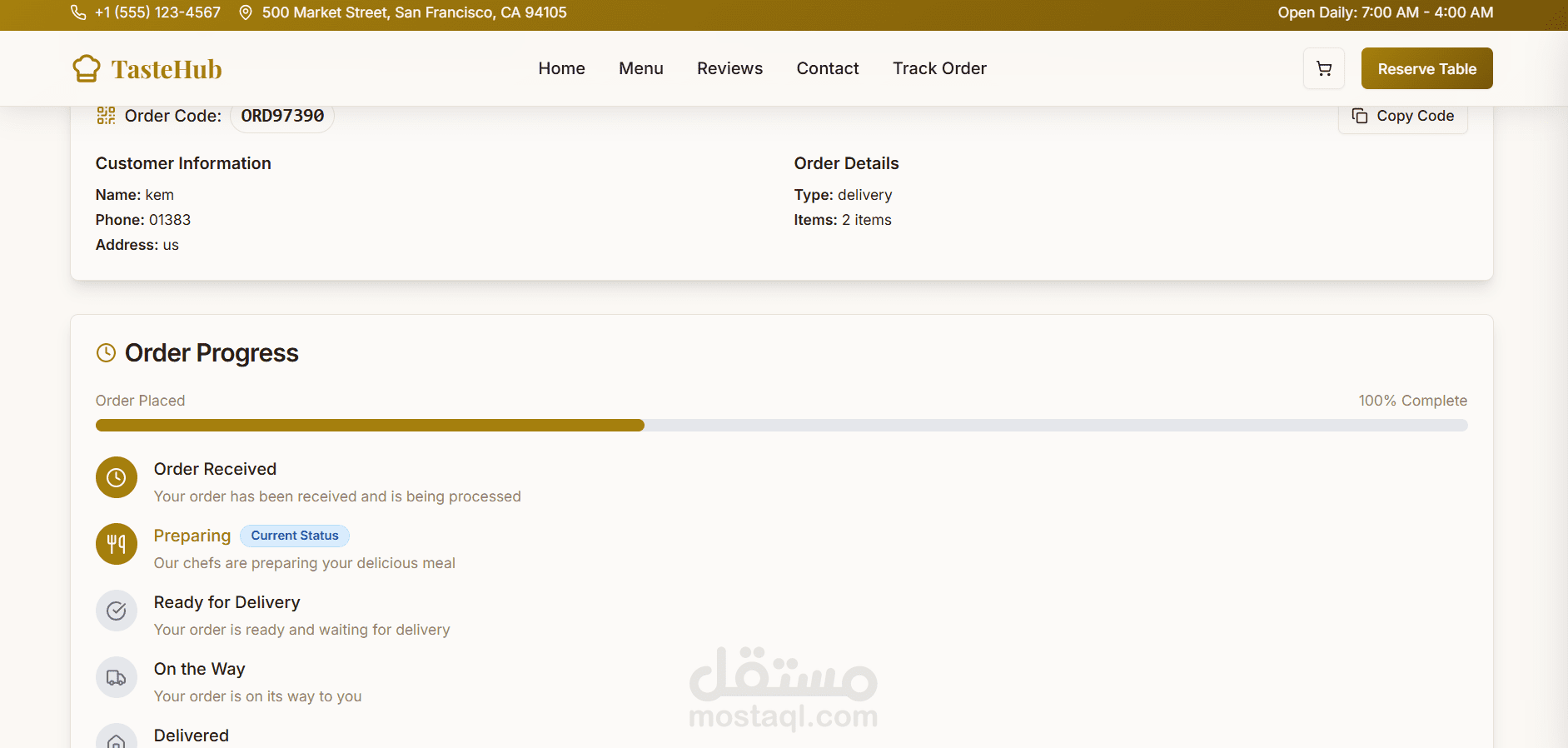The height and width of the screenshot is (748, 1568).
Task: Click the clock icon beside Order Progress
Action: click(106, 353)
